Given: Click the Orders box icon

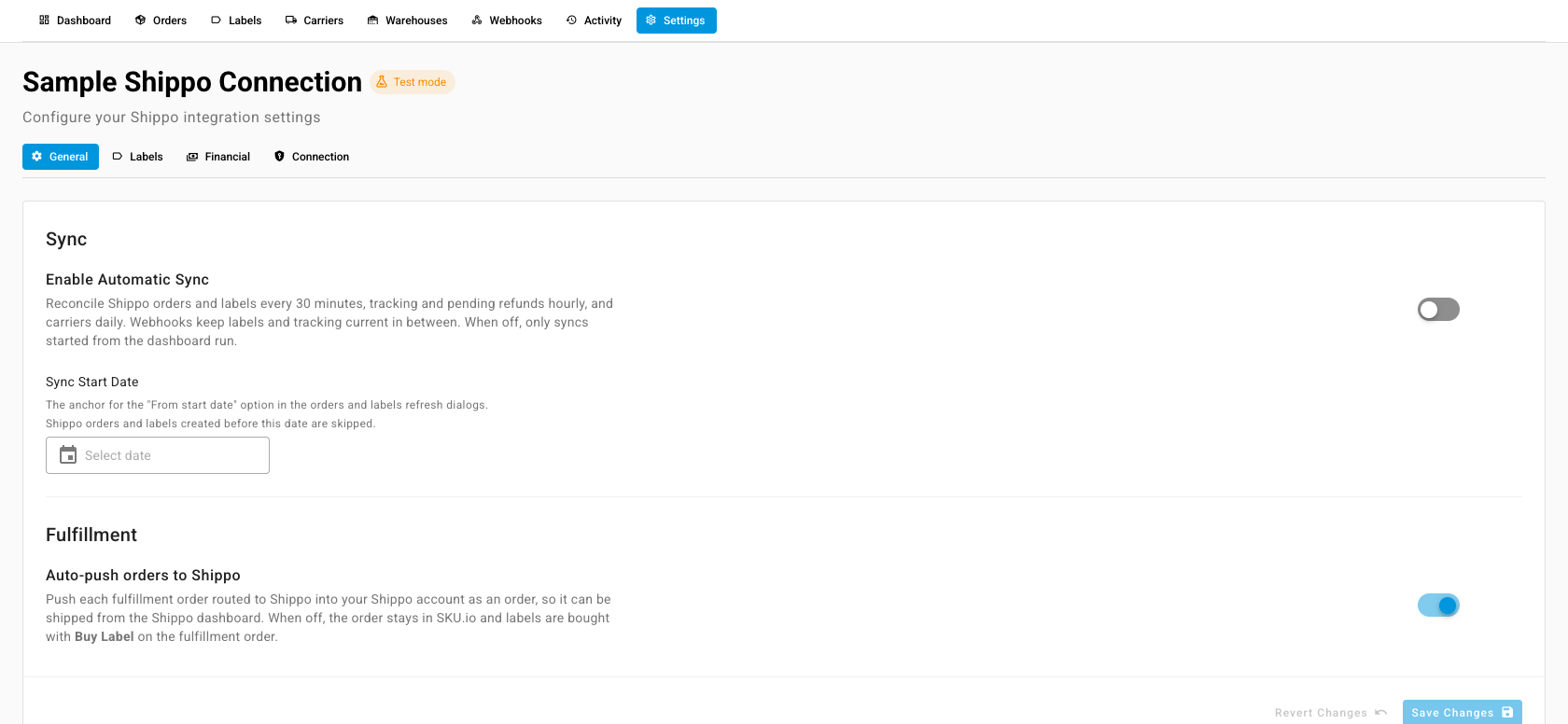Looking at the screenshot, I should click(140, 20).
